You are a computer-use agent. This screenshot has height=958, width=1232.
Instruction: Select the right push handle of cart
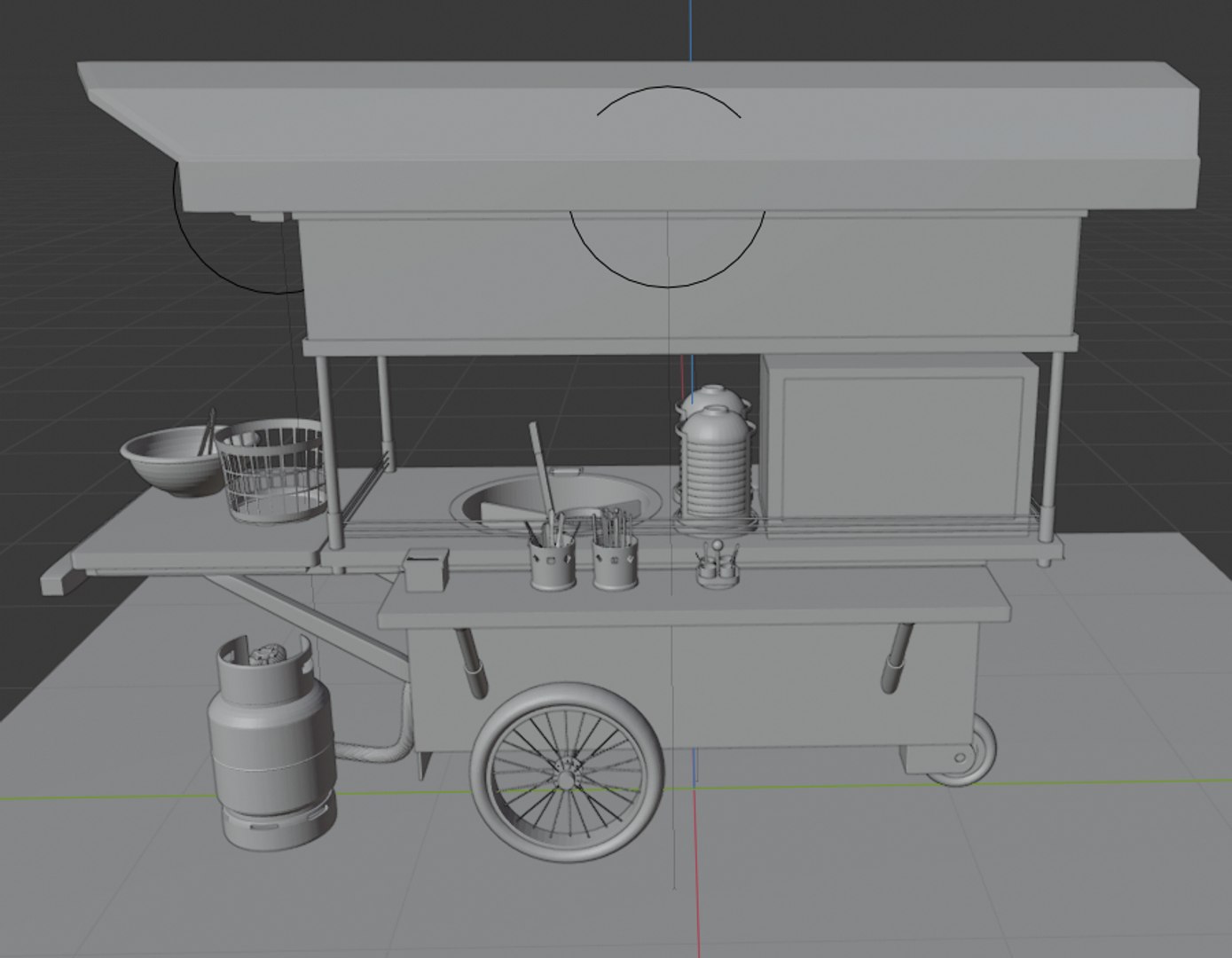(x=898, y=657)
